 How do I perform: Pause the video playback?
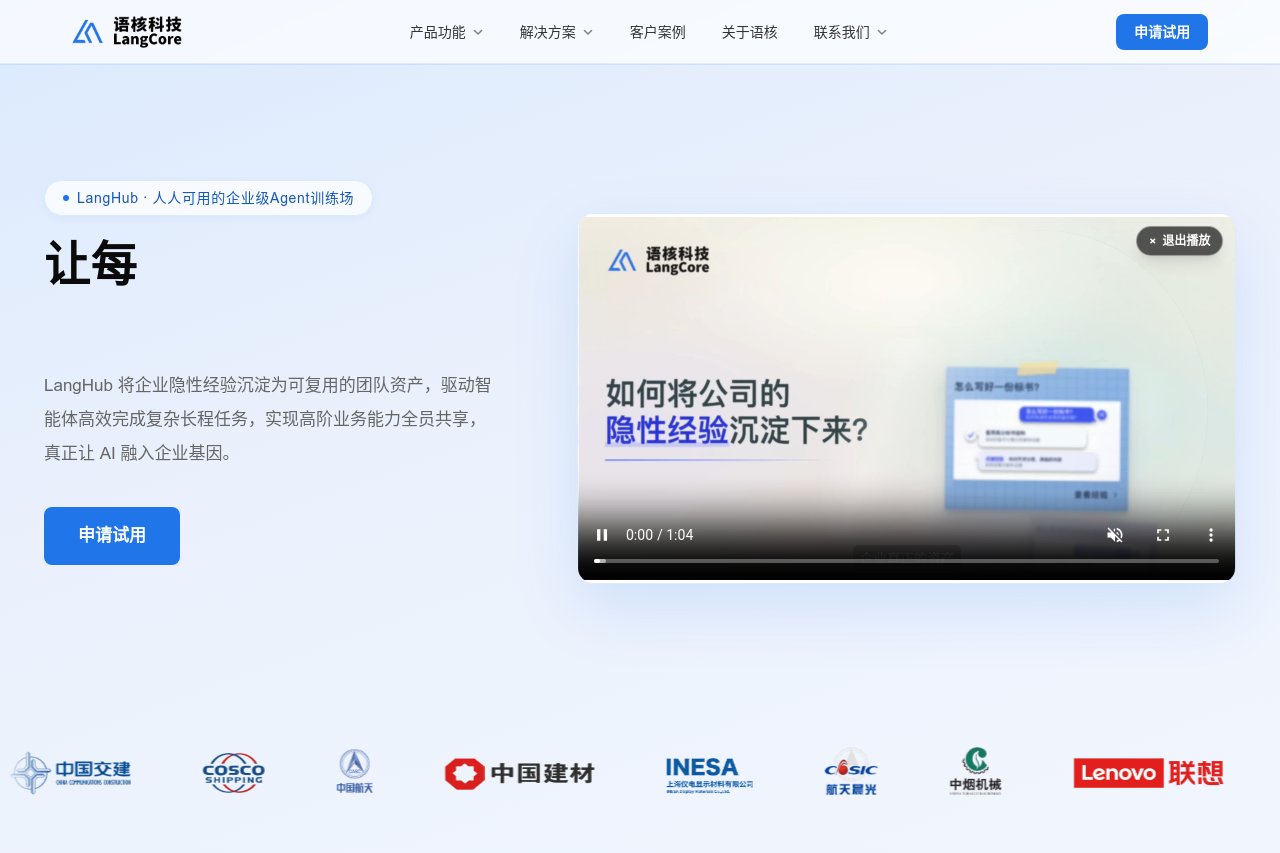pyautogui.click(x=602, y=535)
